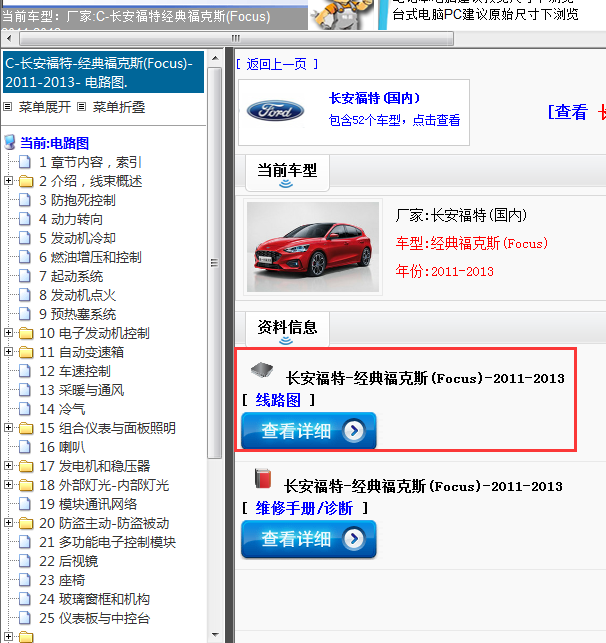Viewport: 606px width, 643px height.
Task: Click the page icon beside 1 章节内容，索引
Action: point(25,162)
